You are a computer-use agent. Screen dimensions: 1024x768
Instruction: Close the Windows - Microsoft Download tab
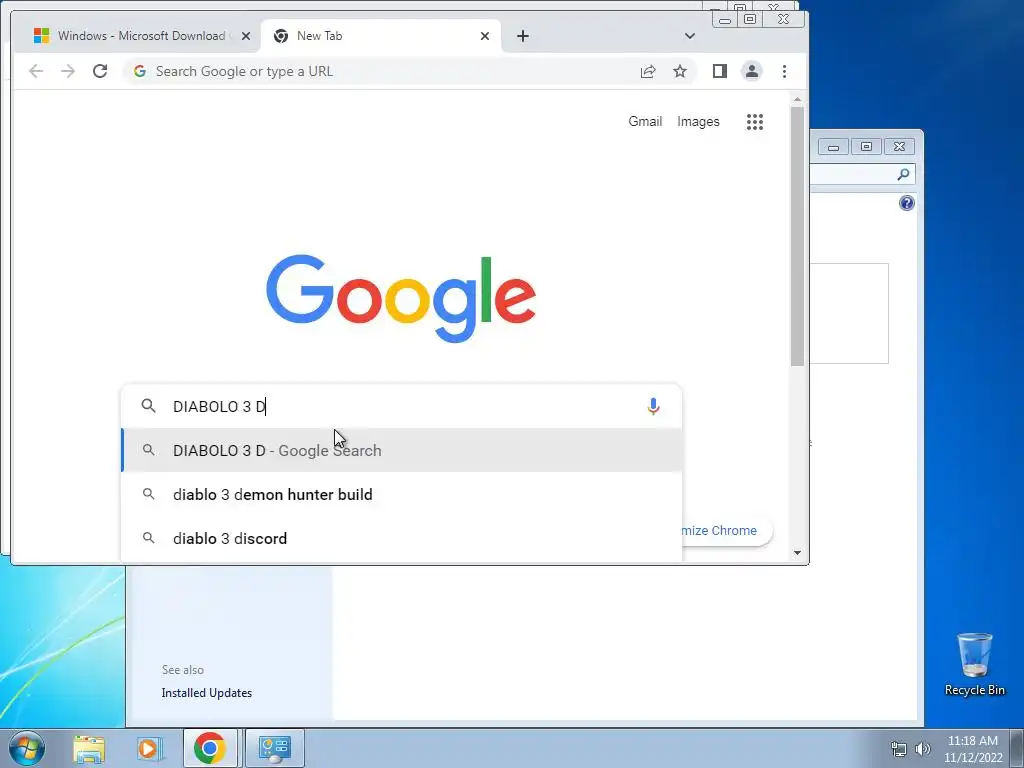[246, 36]
